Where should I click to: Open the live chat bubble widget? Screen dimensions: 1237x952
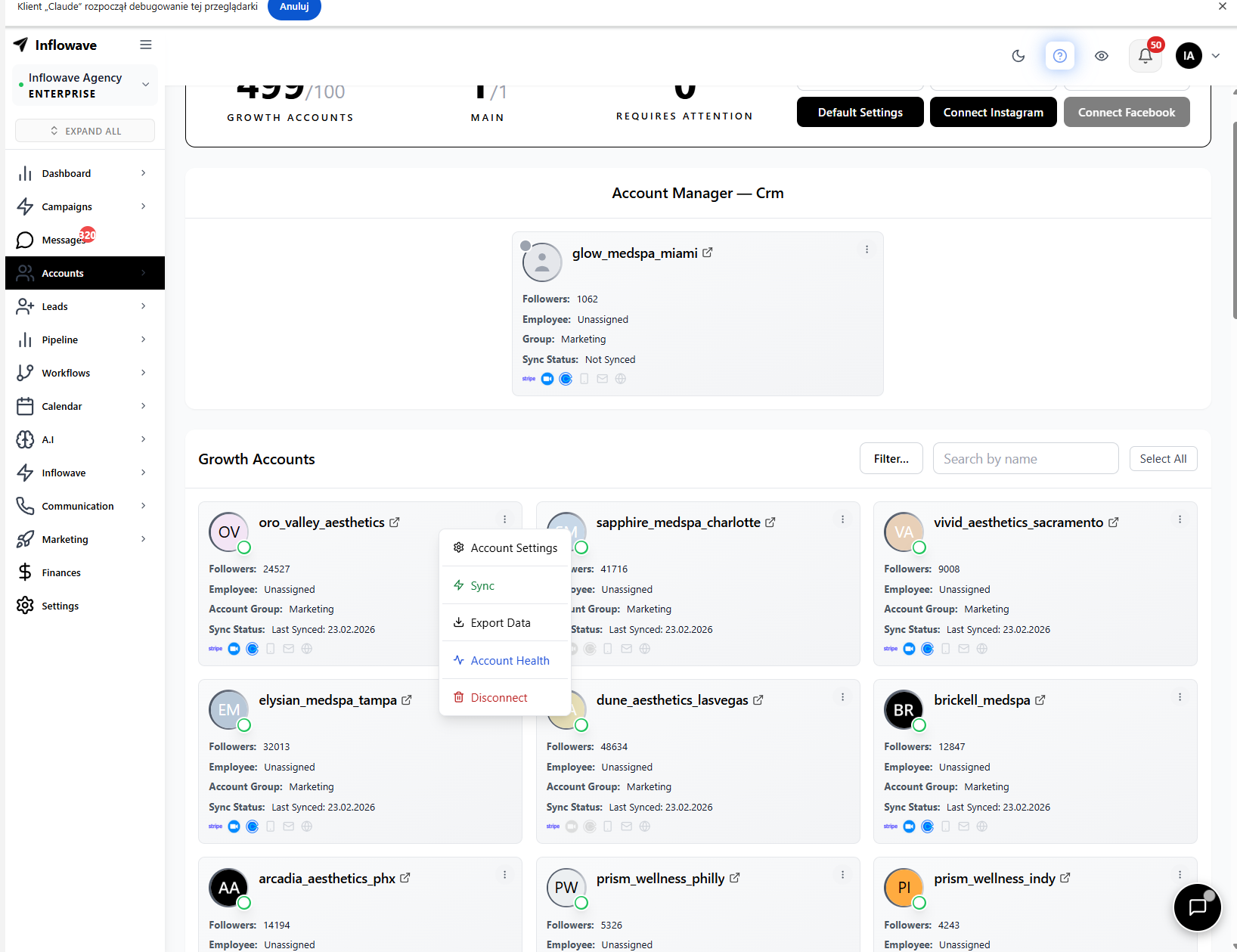(1197, 907)
